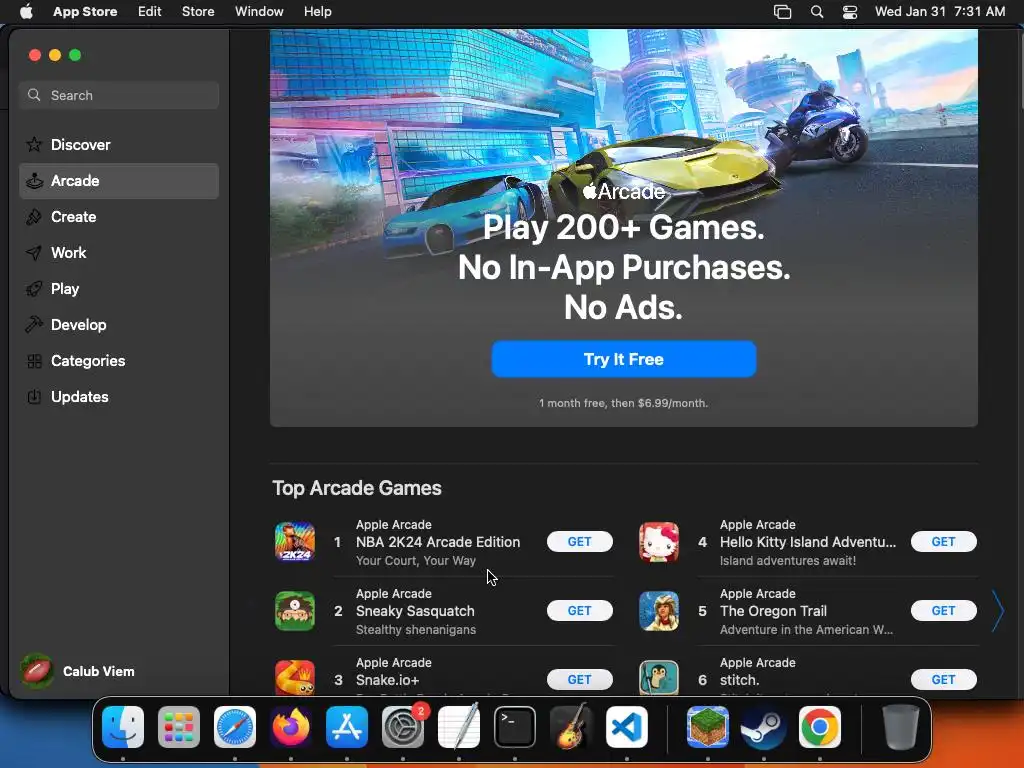Get the stitch. game
Screen dimensions: 1024x768
click(x=944, y=680)
